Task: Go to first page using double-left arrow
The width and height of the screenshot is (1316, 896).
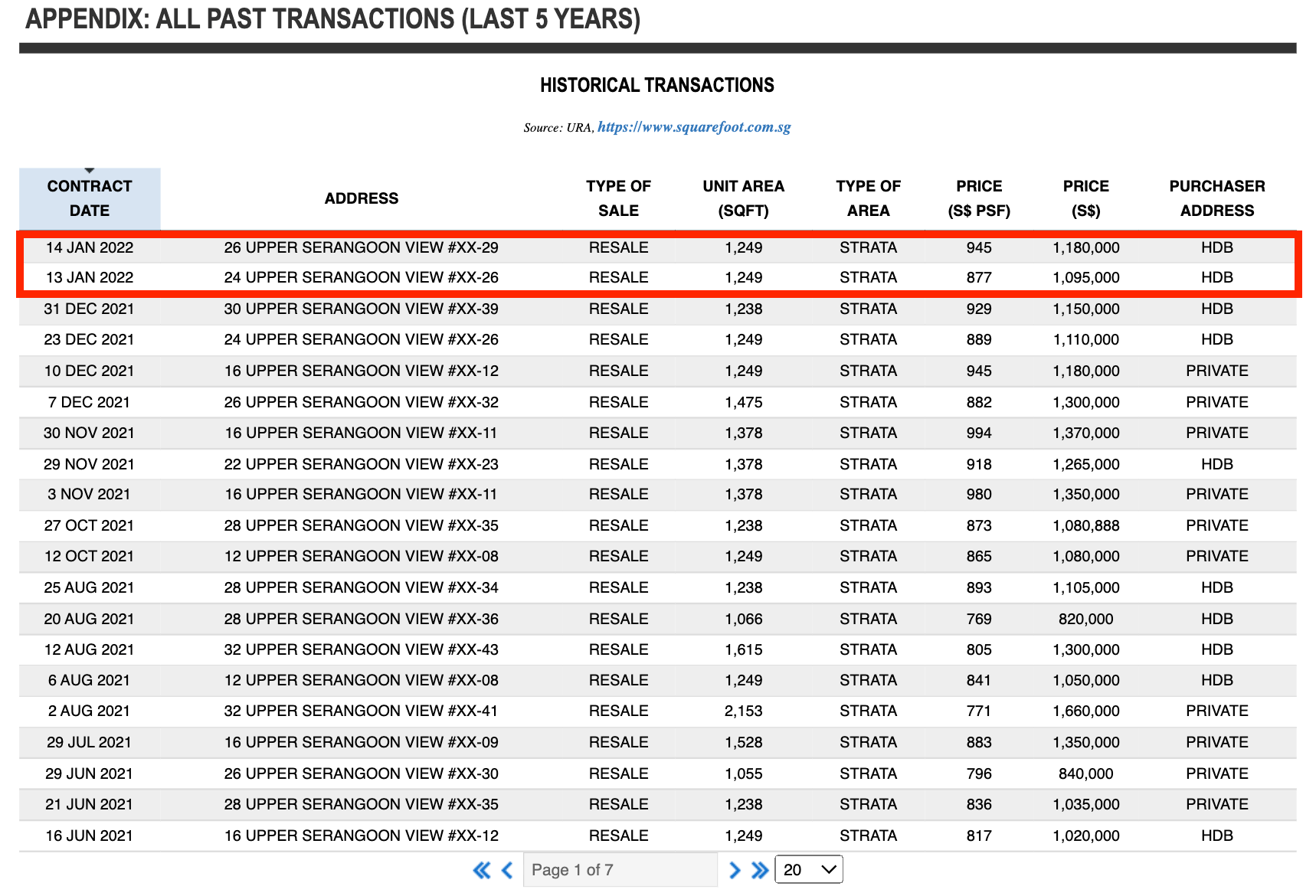Action: [x=482, y=870]
